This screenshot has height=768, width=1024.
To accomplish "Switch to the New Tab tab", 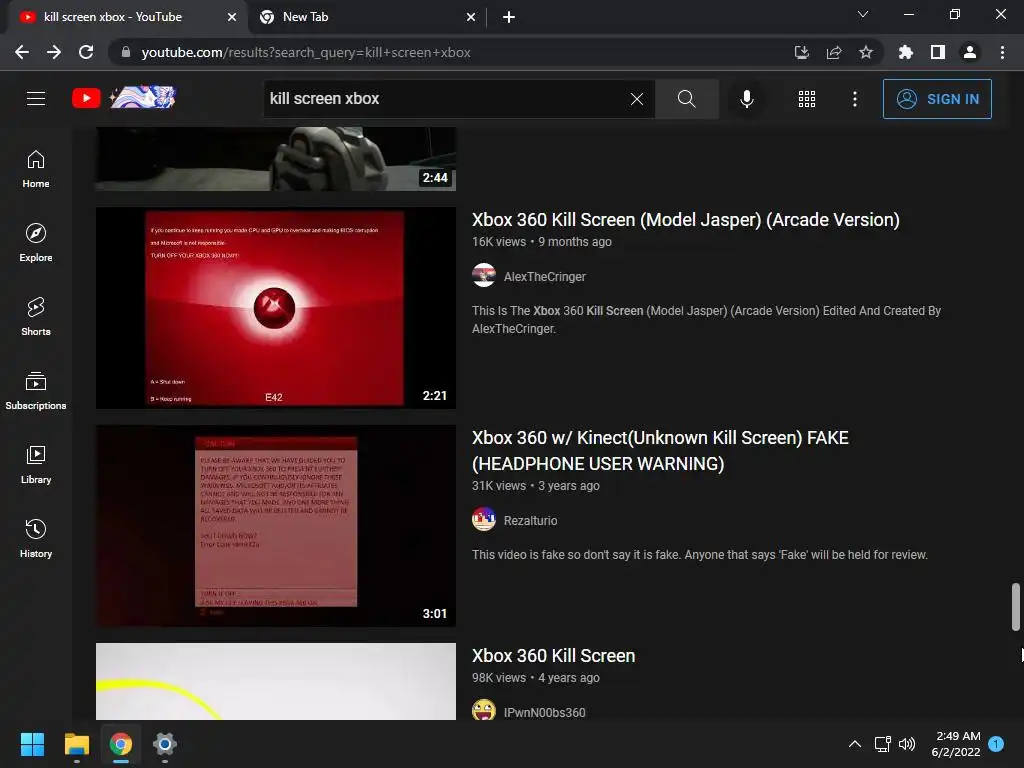I will (367, 17).
